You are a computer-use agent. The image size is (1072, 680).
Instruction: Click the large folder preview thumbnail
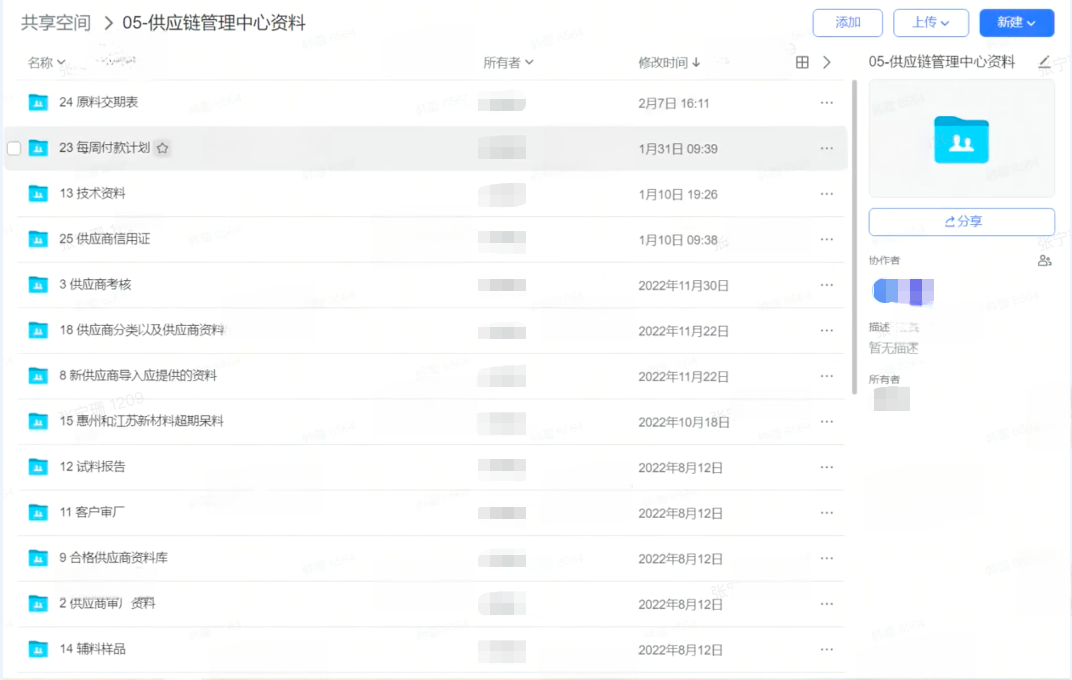[x=961, y=139]
